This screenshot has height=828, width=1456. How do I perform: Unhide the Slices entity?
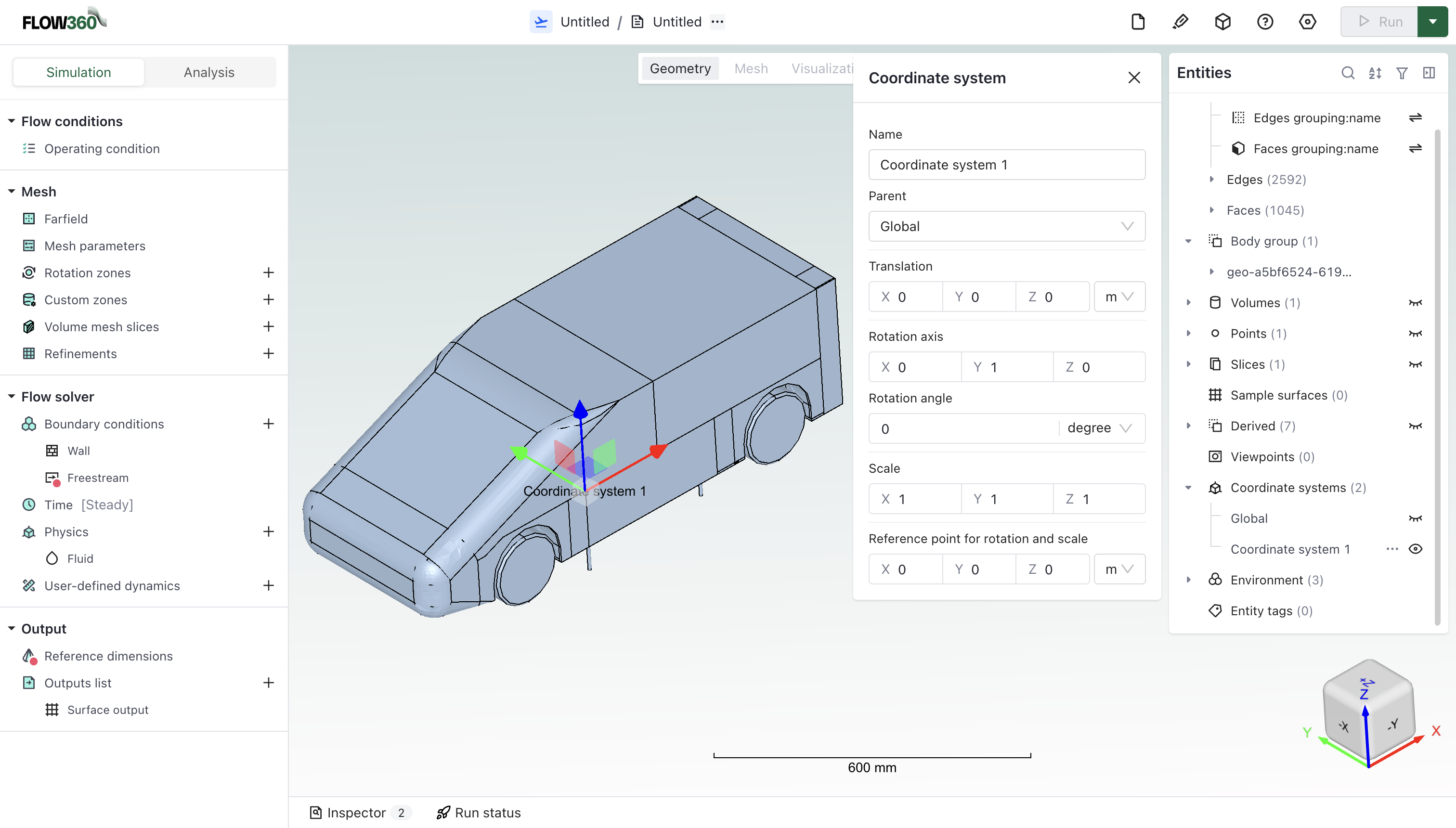click(x=1416, y=364)
